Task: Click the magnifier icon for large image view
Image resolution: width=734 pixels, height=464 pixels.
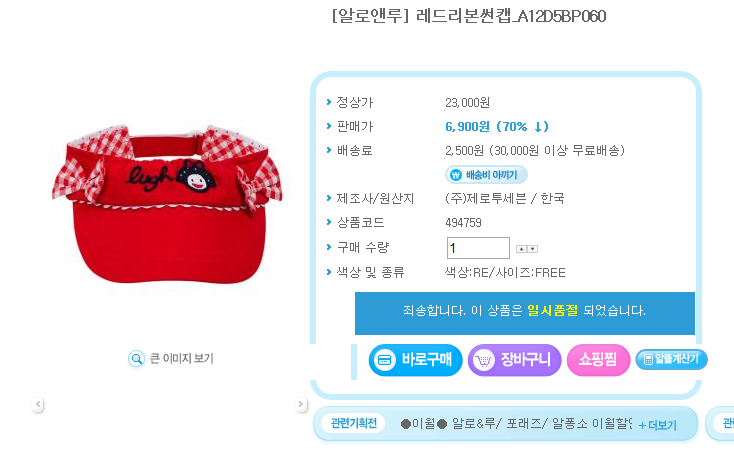Action: 136,359
